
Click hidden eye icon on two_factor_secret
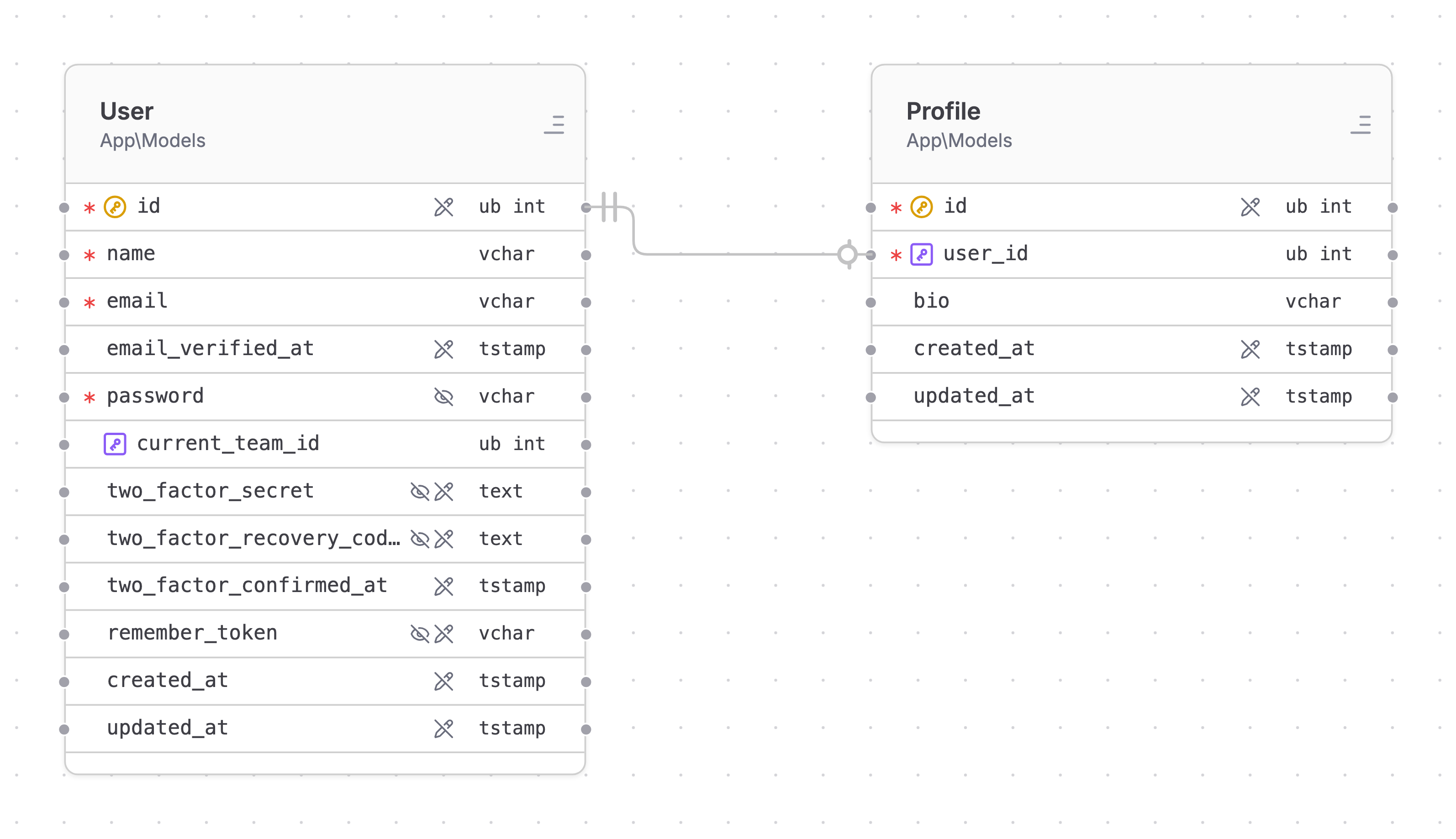420,492
